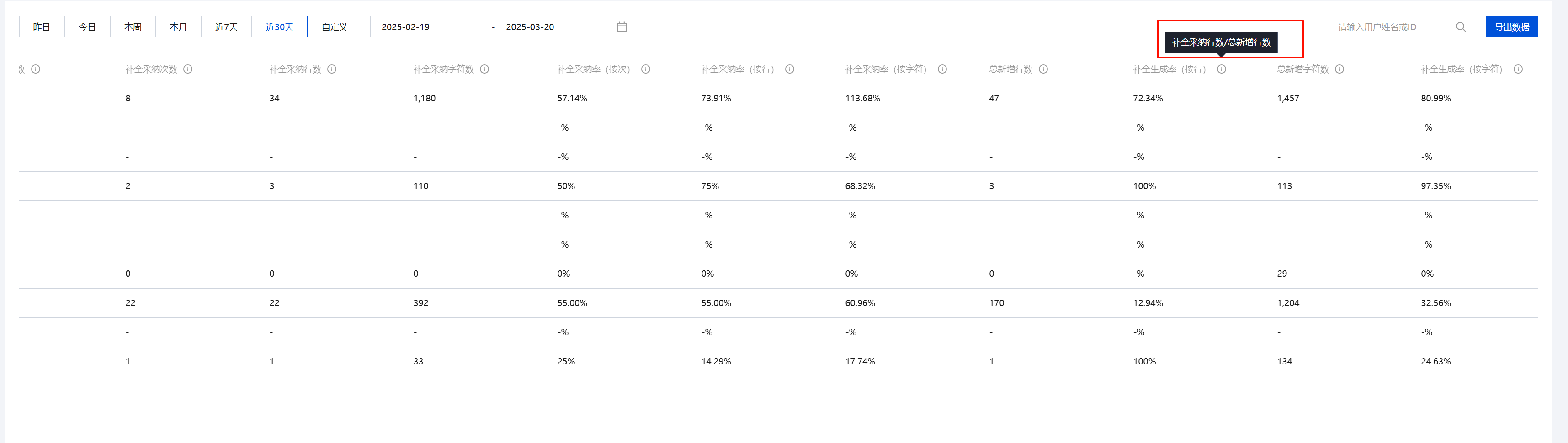This screenshot has width=1568, height=443.
Task: Click info icon beside 补全采纳字符数 header
Action: (484, 69)
